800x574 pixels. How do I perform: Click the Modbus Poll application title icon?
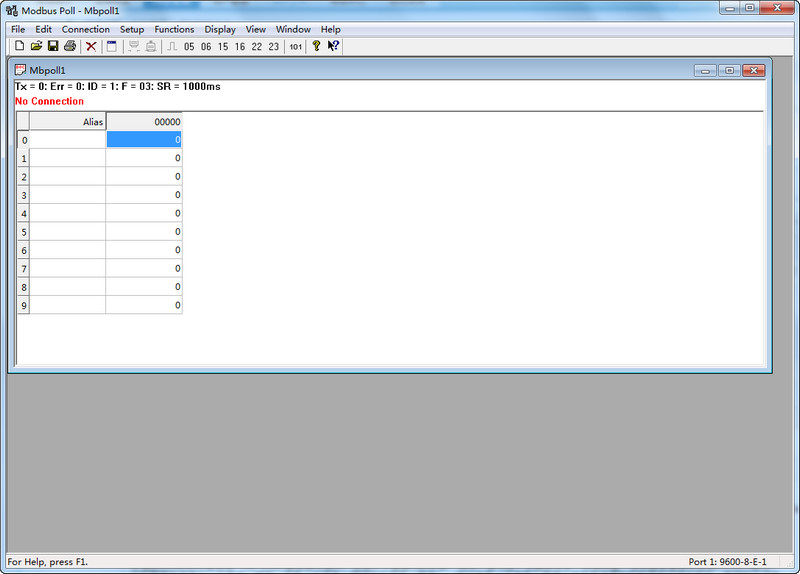(12, 10)
